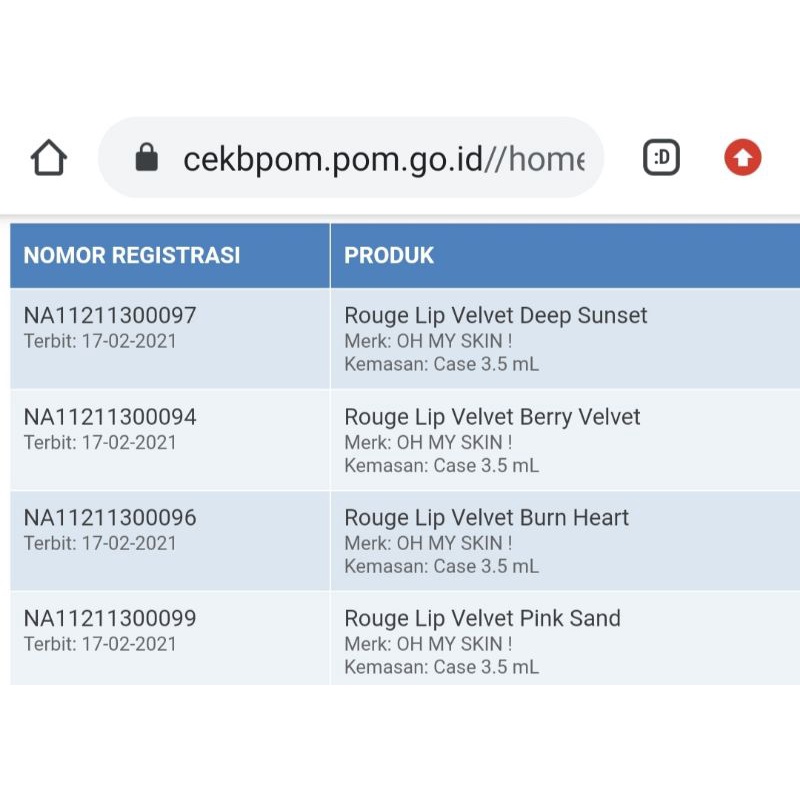800x800 pixels.
Task: Click the padlock site security icon
Action: [x=147, y=158]
